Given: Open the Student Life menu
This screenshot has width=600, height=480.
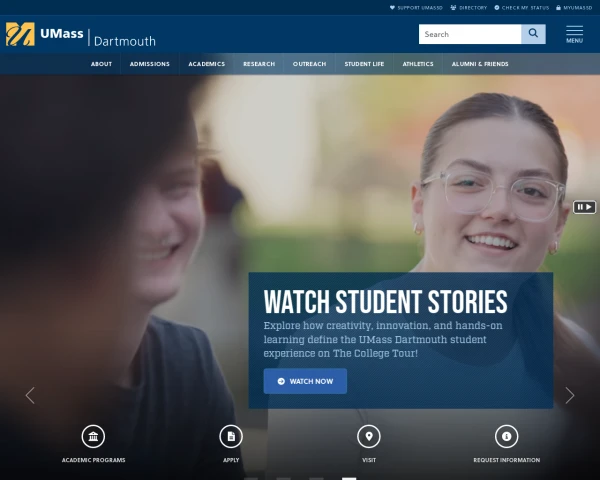Looking at the screenshot, I should [364, 64].
